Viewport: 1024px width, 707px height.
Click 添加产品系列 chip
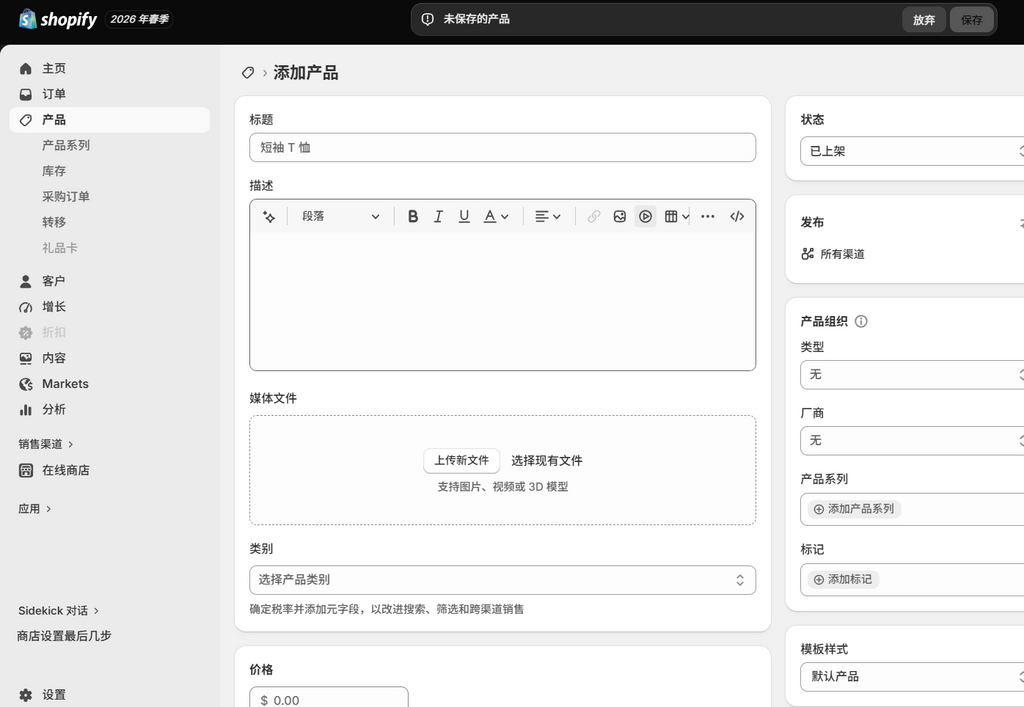tap(854, 509)
